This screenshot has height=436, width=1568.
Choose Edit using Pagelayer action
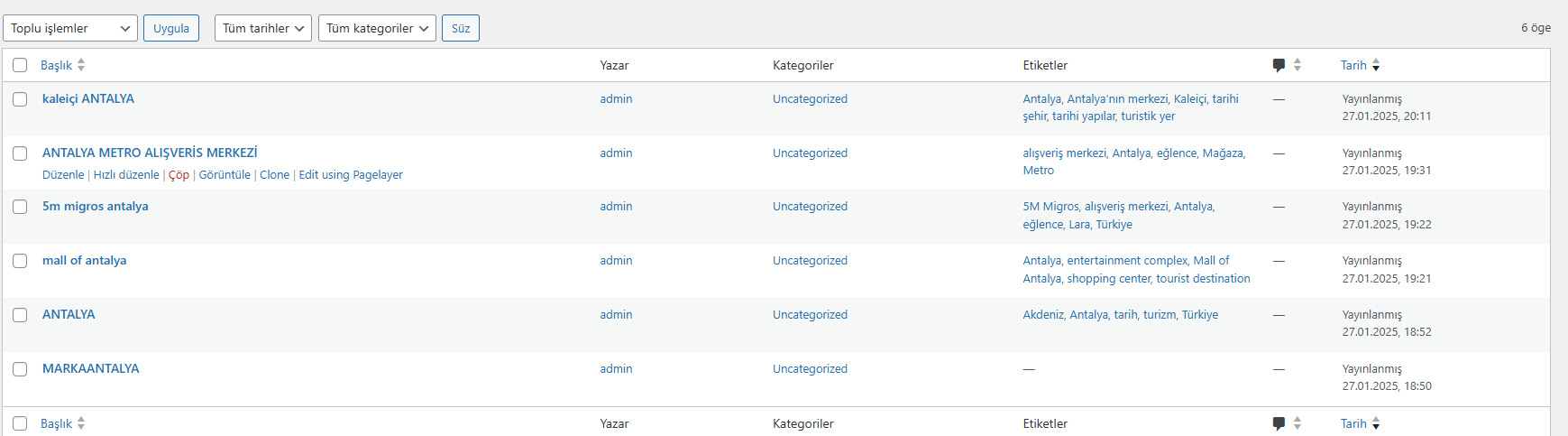tap(351, 175)
